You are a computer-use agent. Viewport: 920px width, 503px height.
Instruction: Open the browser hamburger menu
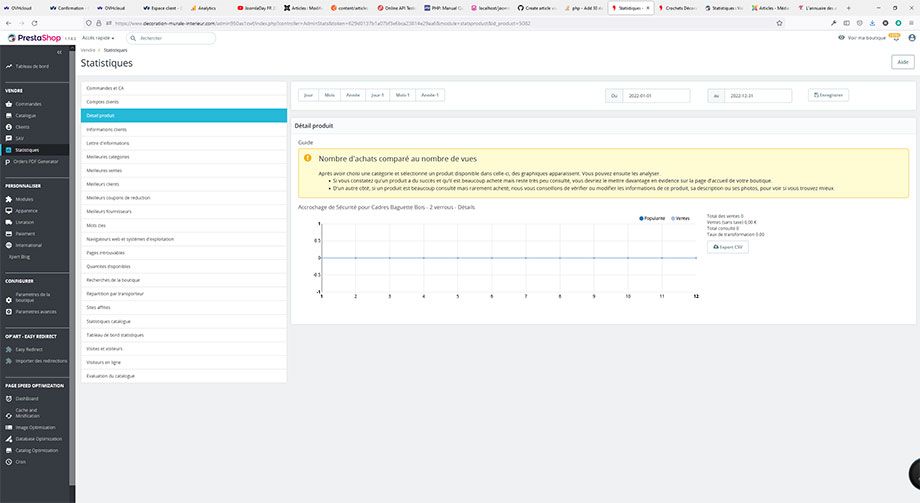911,23
